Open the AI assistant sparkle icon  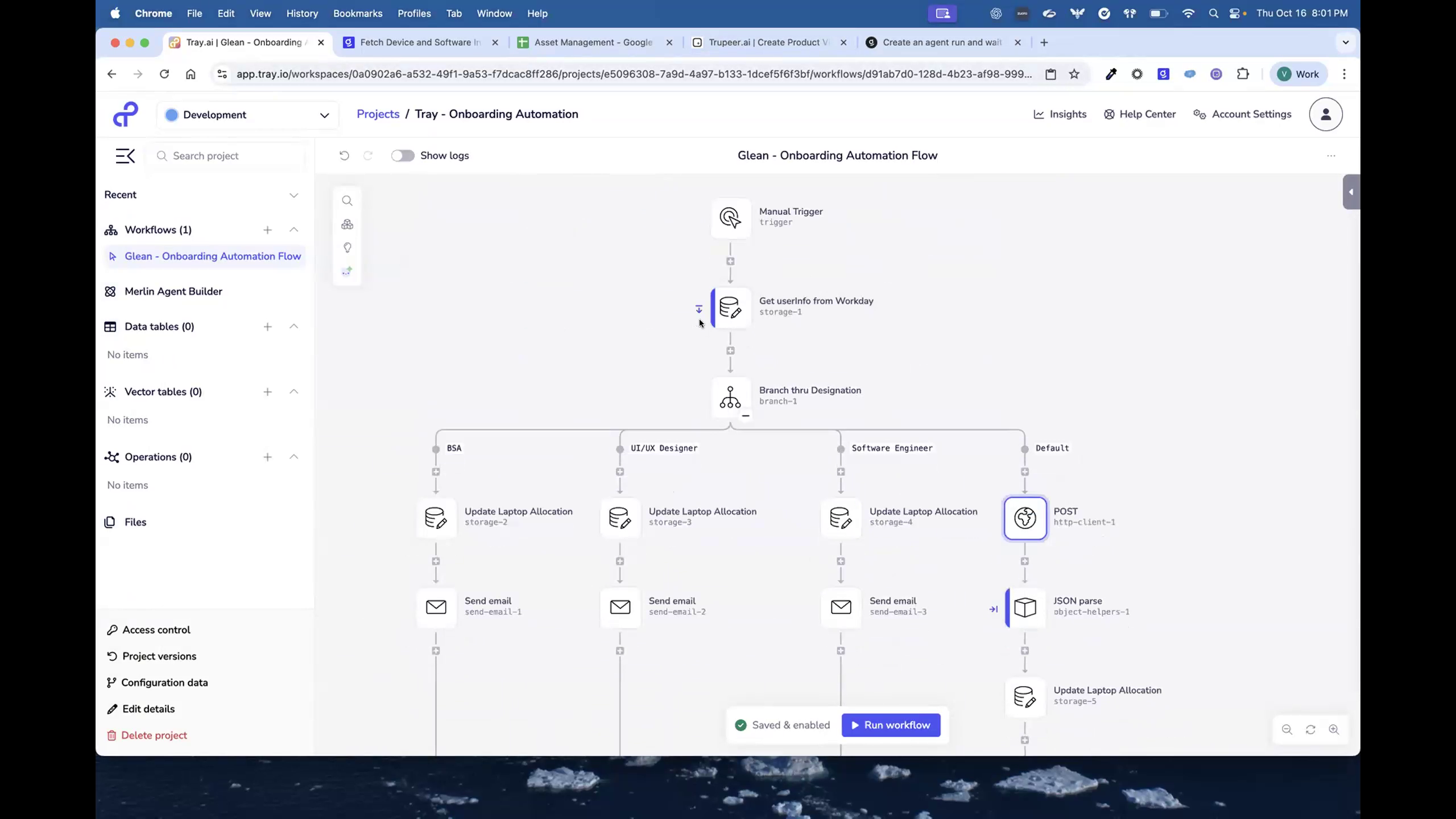tap(347, 271)
